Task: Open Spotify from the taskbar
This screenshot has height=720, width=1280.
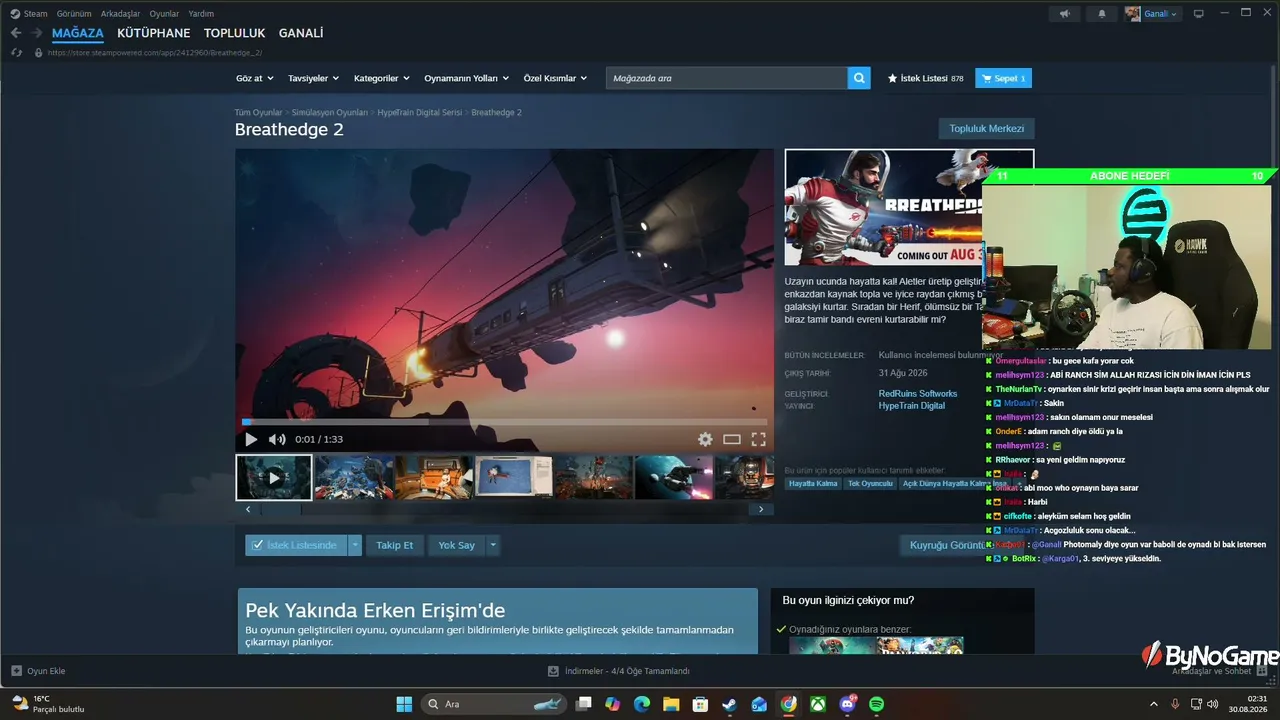Action: [x=876, y=704]
